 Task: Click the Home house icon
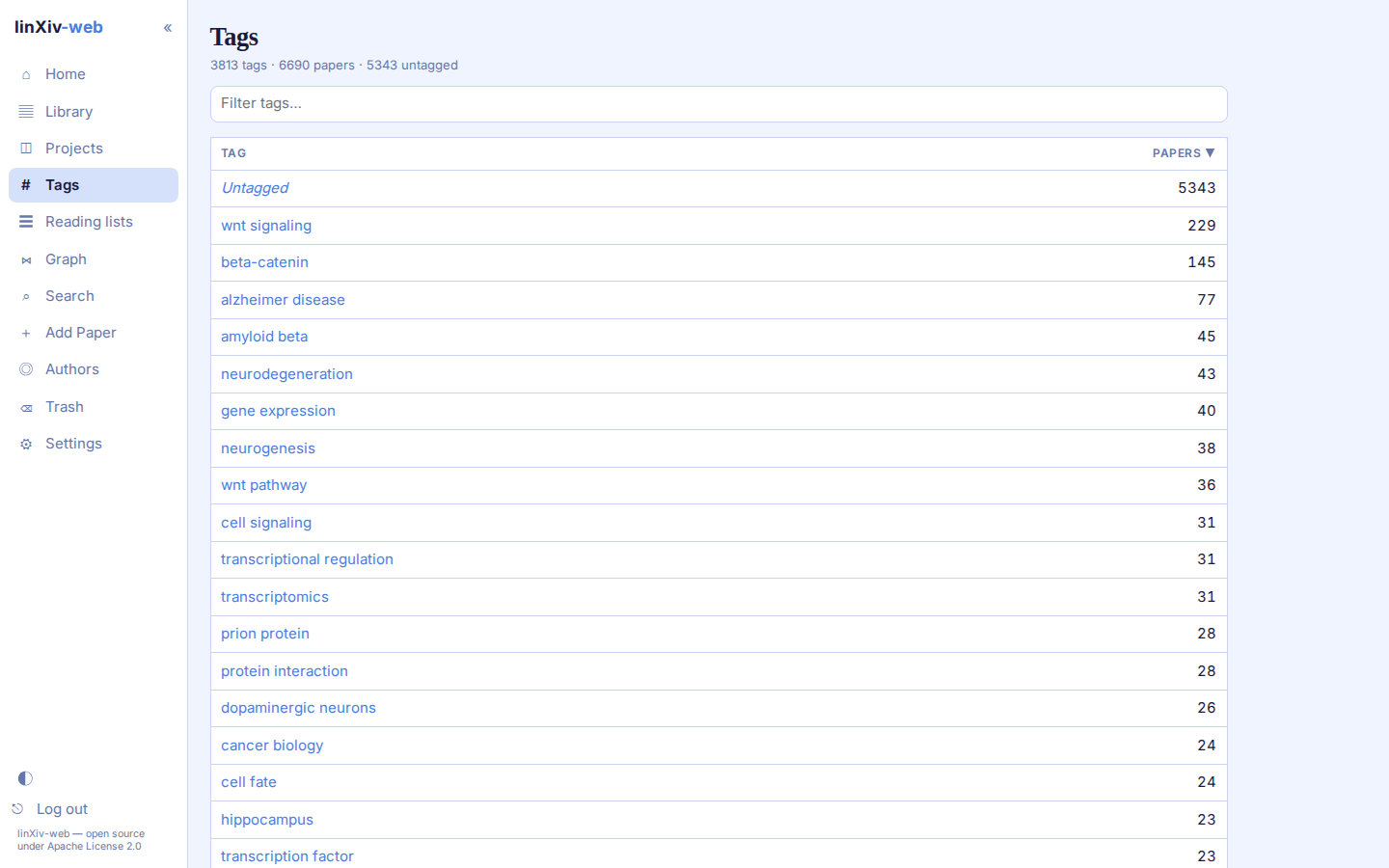tap(26, 74)
